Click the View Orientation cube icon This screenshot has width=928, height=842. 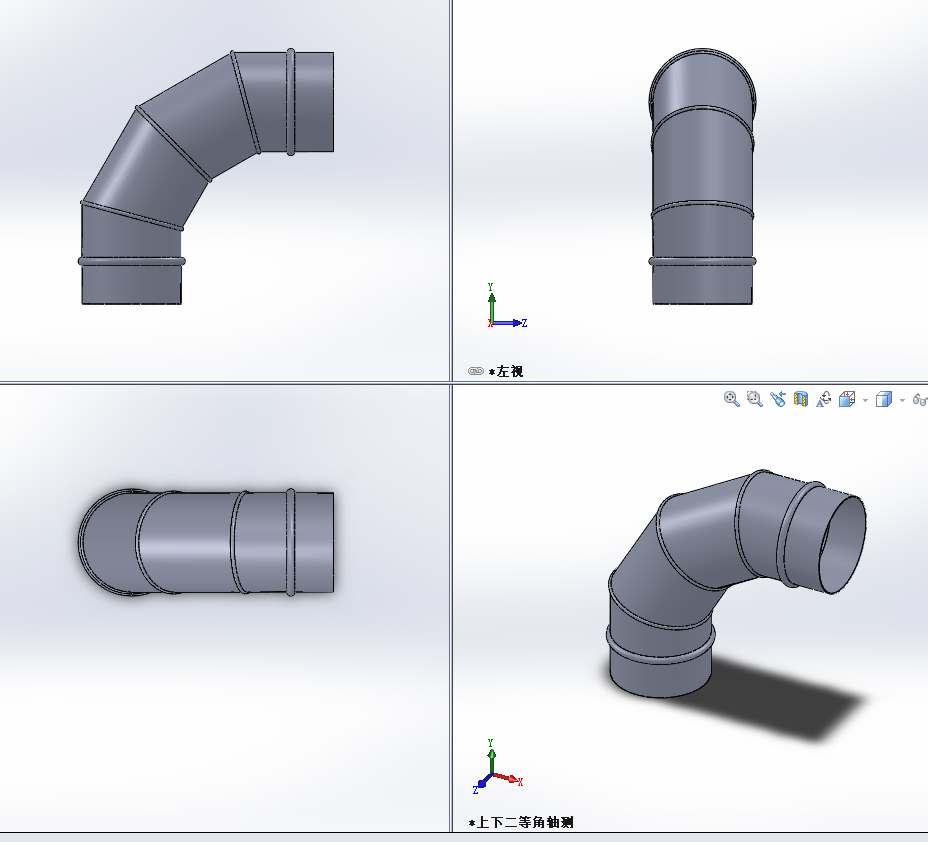(x=847, y=399)
